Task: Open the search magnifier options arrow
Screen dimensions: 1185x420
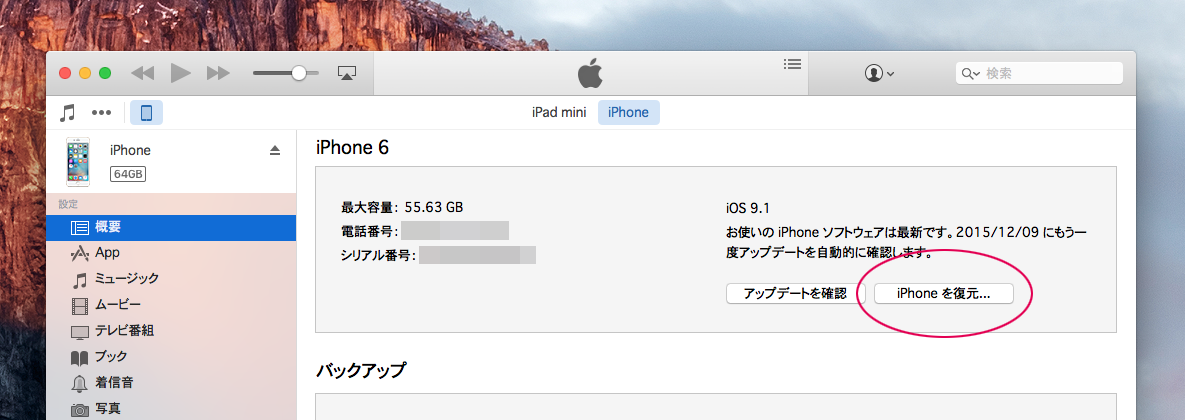Action: coord(970,73)
